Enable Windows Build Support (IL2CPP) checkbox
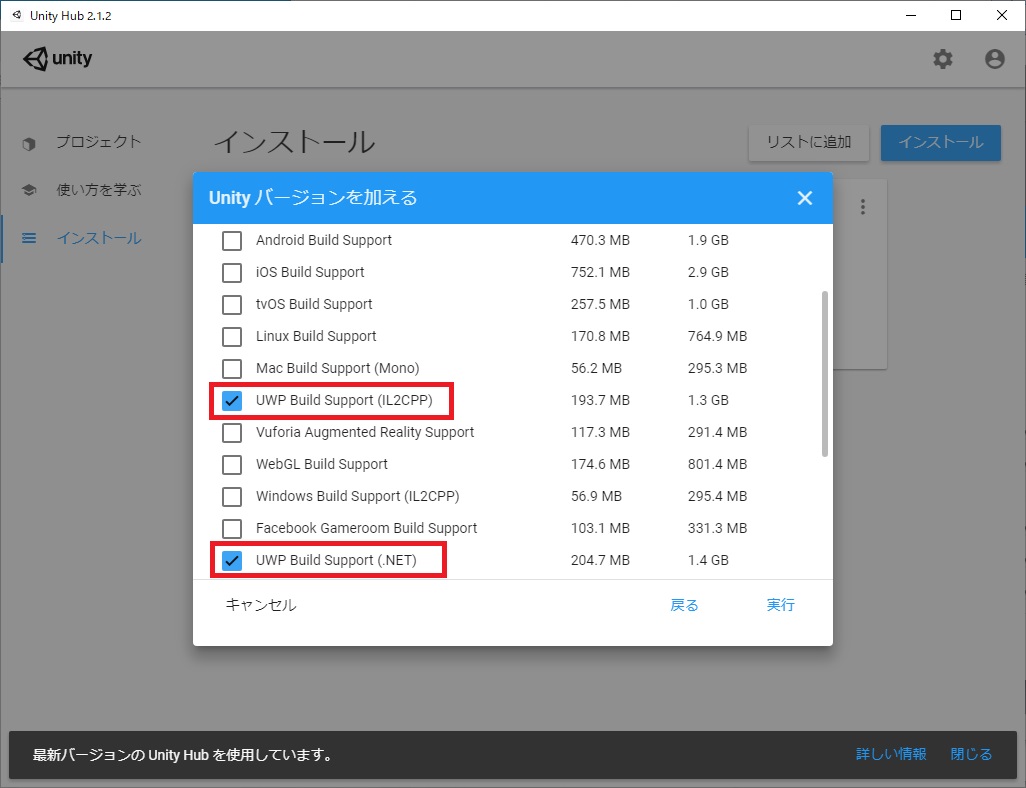 click(232, 497)
